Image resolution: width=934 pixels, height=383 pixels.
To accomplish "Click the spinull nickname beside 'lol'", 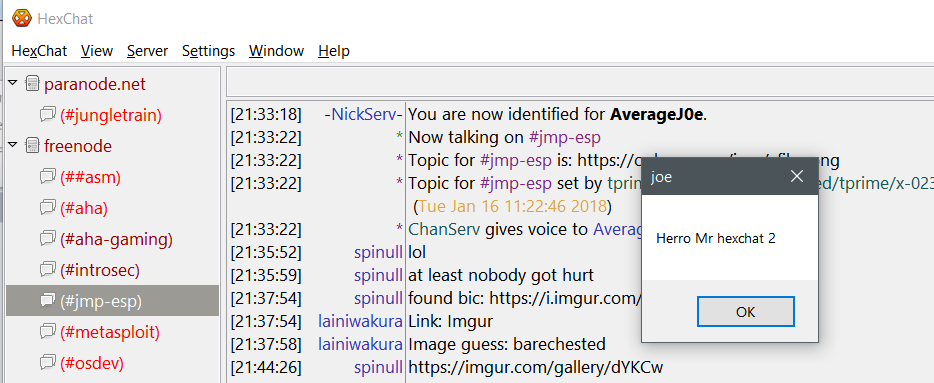I will (x=378, y=253).
